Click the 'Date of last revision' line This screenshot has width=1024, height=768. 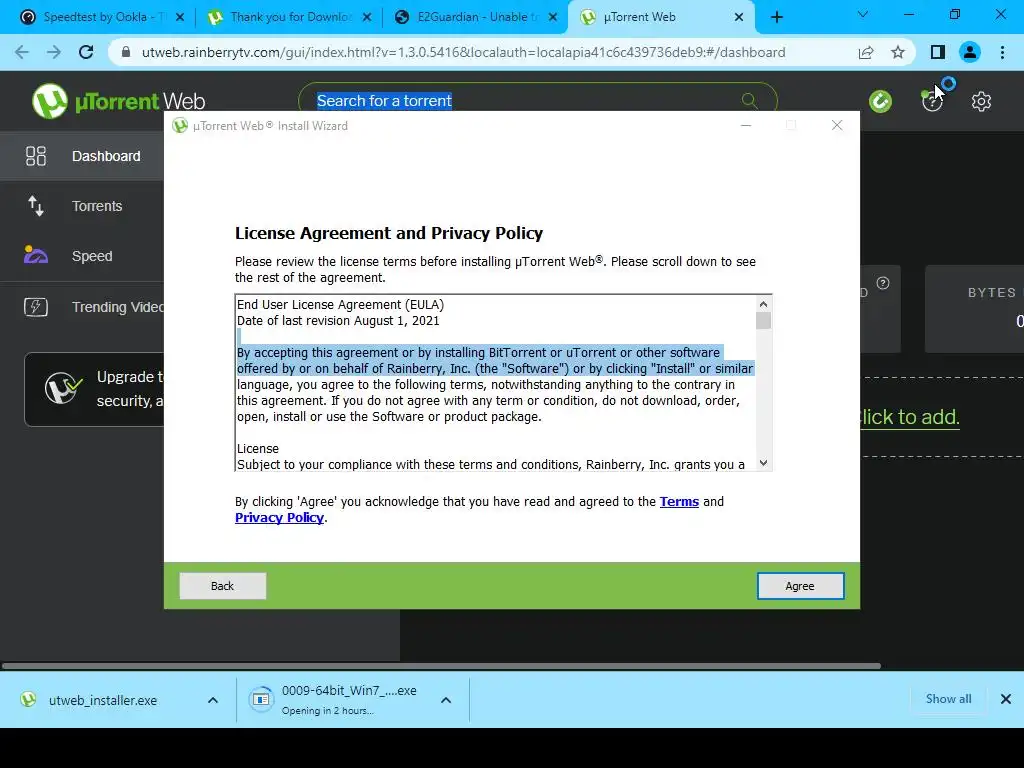tap(338, 321)
